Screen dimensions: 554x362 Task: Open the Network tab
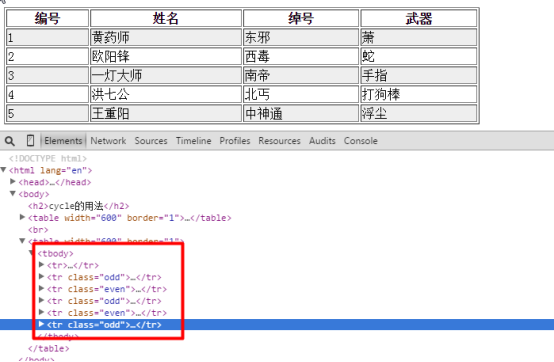point(108,141)
